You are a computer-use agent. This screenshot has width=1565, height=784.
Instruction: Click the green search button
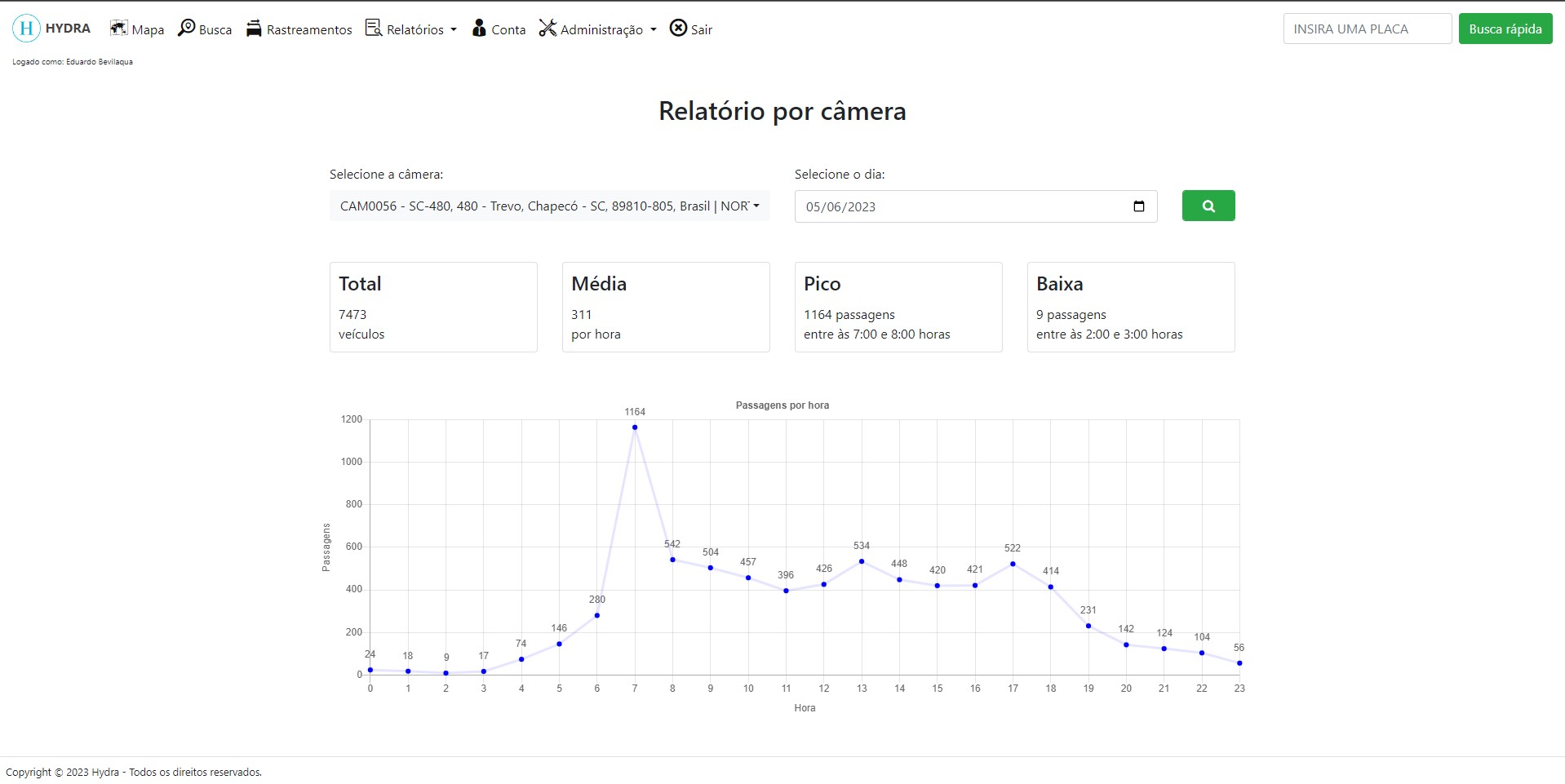click(1208, 206)
